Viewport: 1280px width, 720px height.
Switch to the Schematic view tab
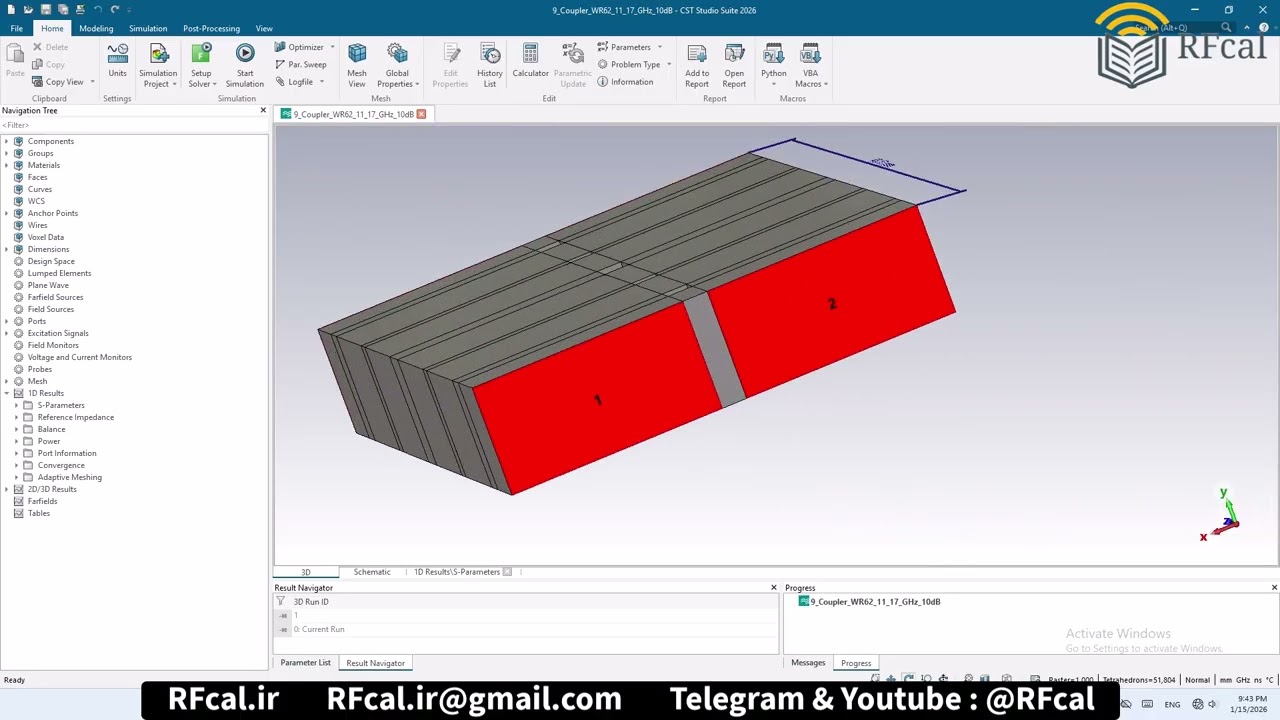click(x=372, y=572)
